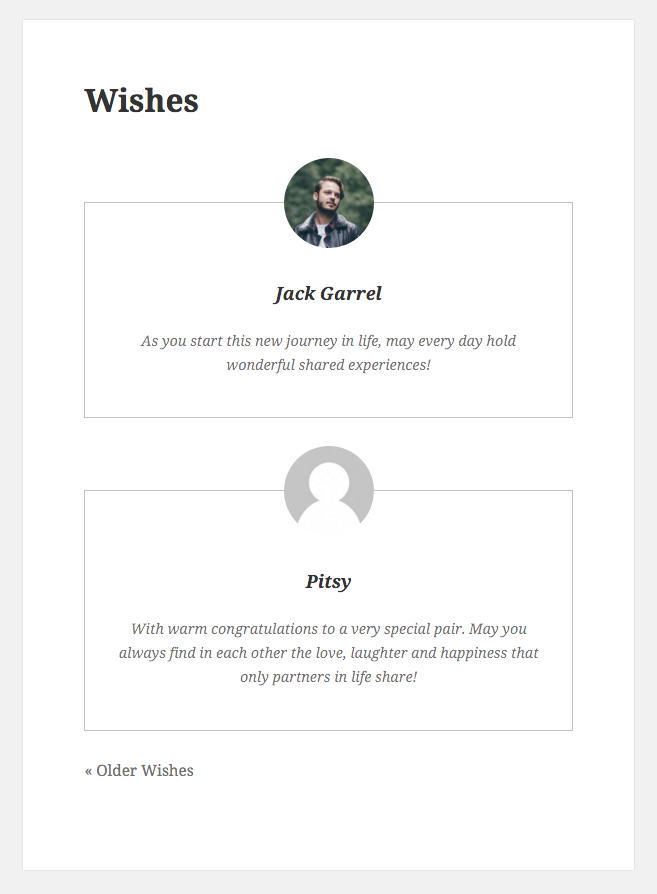
Task: Click Pitsy's gray default avatar icon
Action: click(x=328, y=491)
